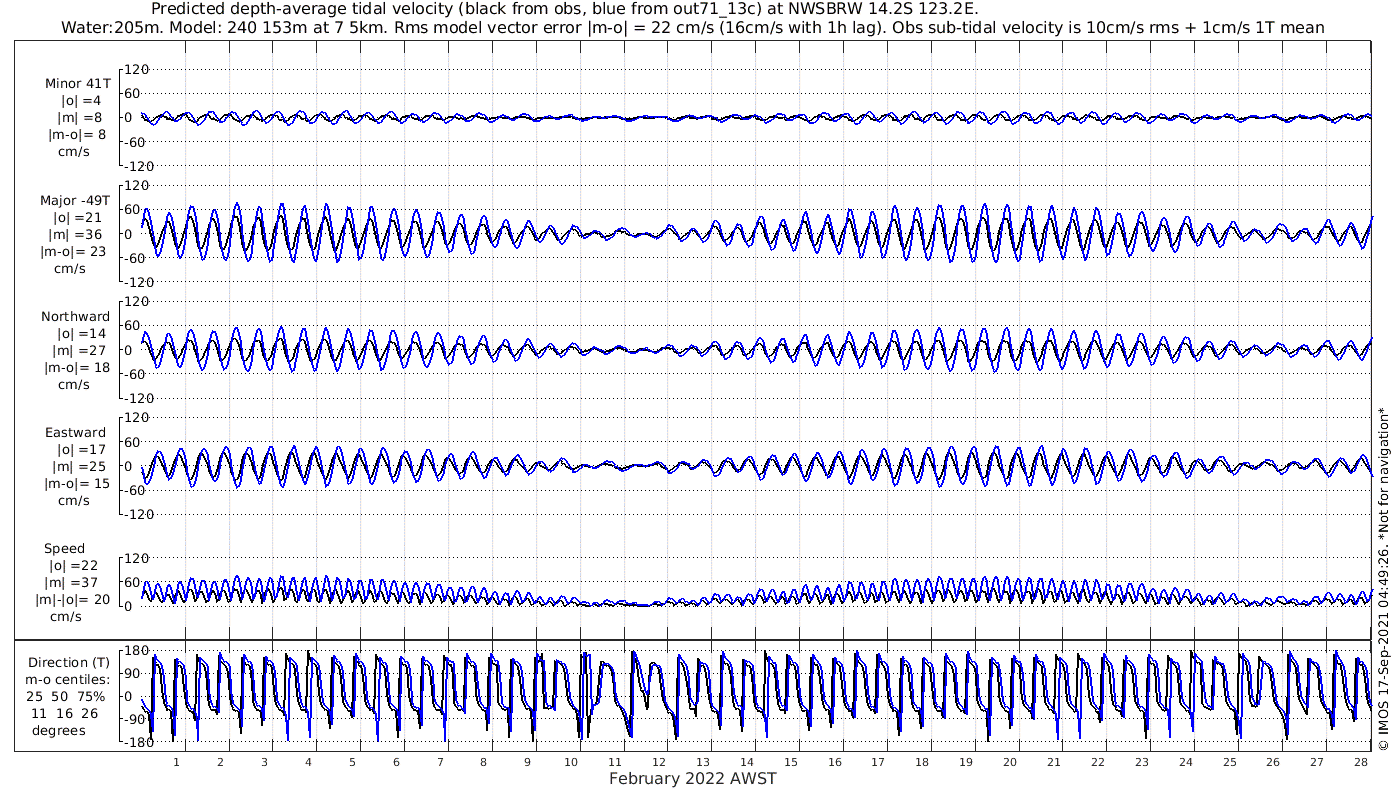This screenshot has height=800, width=1400.
Task: Click day '28' on the time axis
Action: click(1361, 763)
